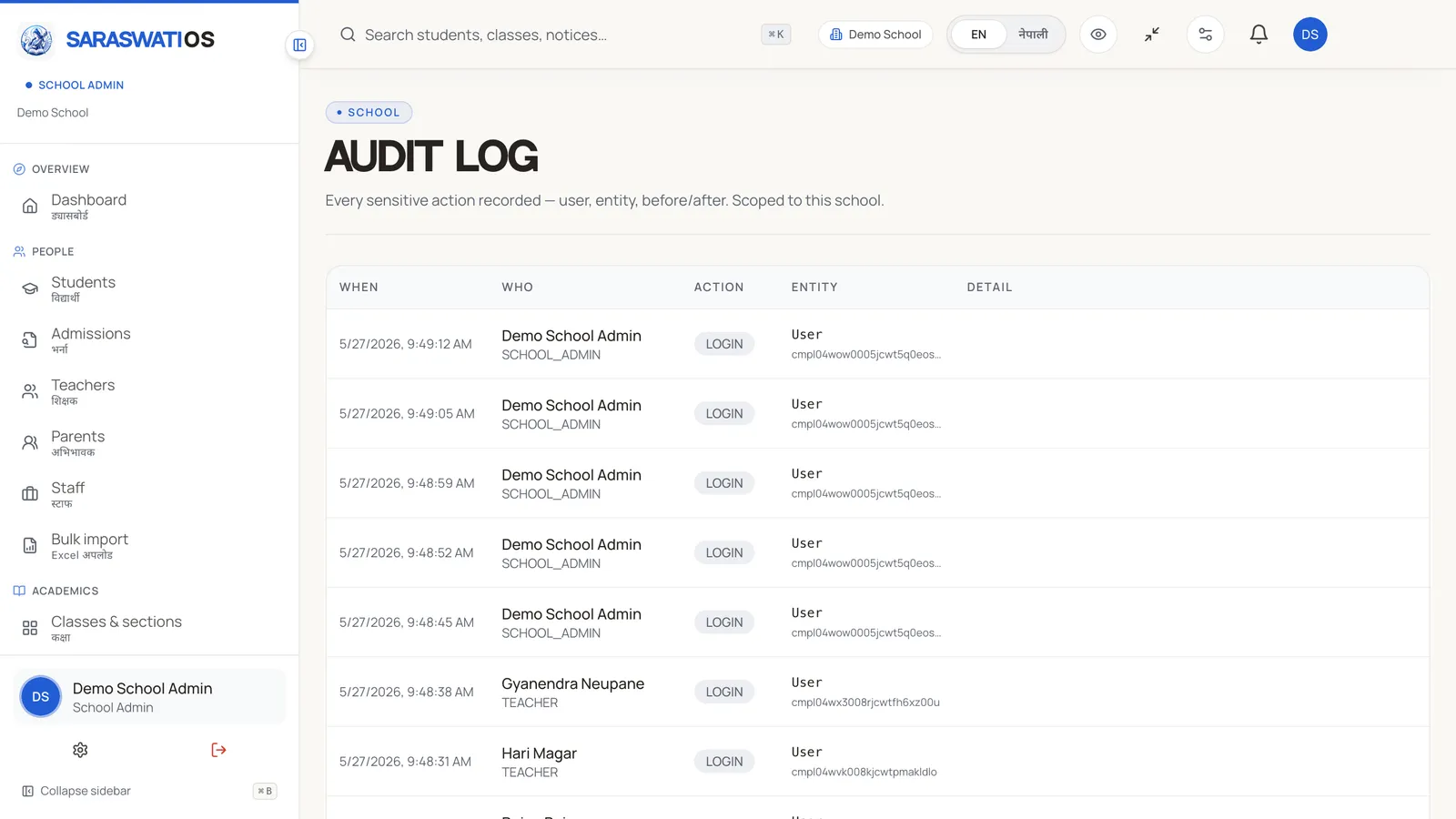This screenshot has width=1456, height=819.
Task: Click the DETAIL column header
Action: 989,288
